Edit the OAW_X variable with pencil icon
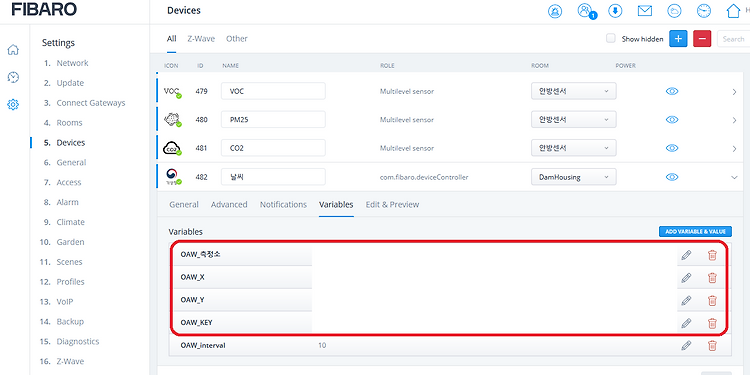The height and width of the screenshot is (375, 750). point(686,277)
